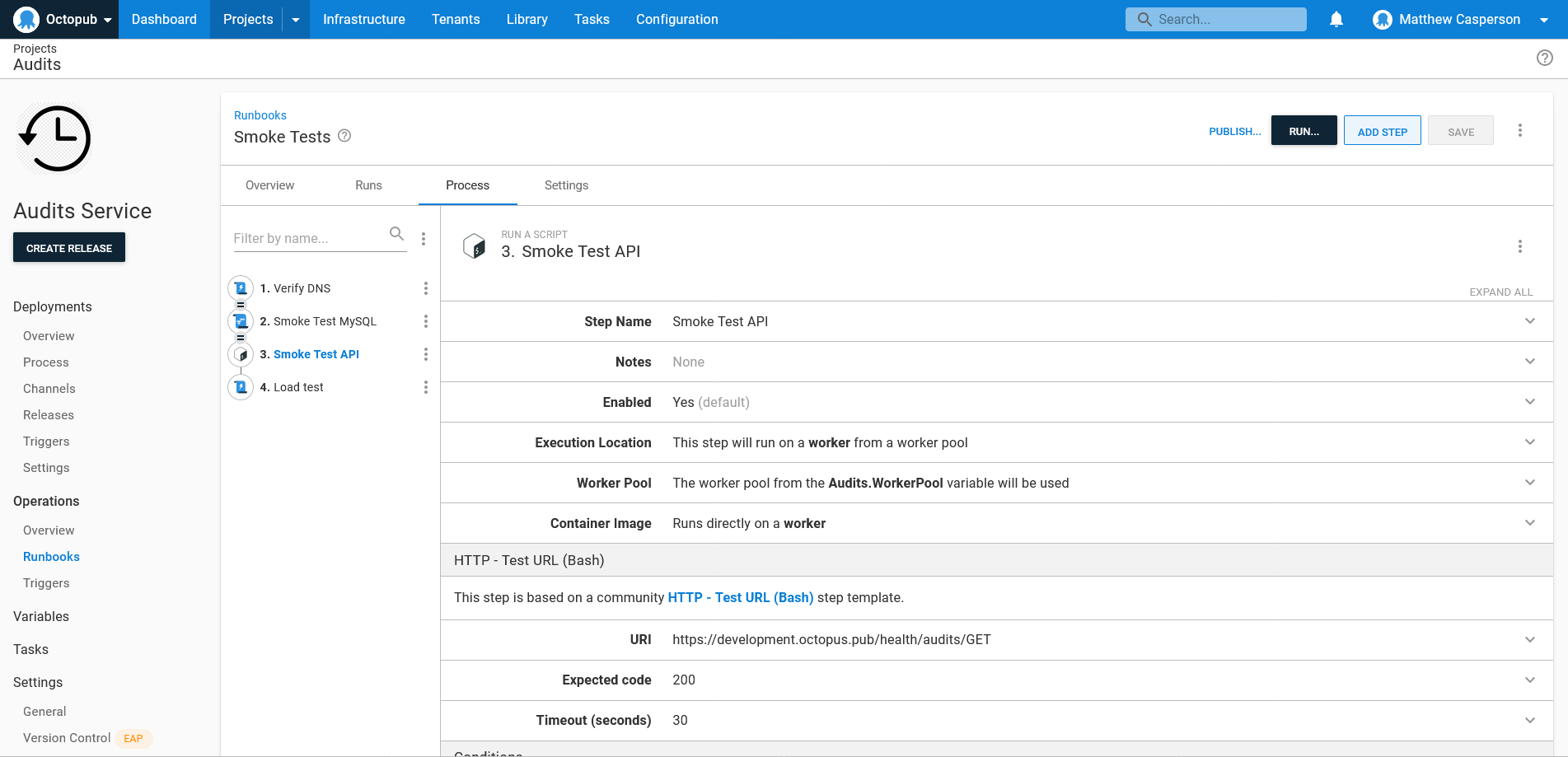Open the Infrastructure menu
1568x757 pixels.
(363, 19)
